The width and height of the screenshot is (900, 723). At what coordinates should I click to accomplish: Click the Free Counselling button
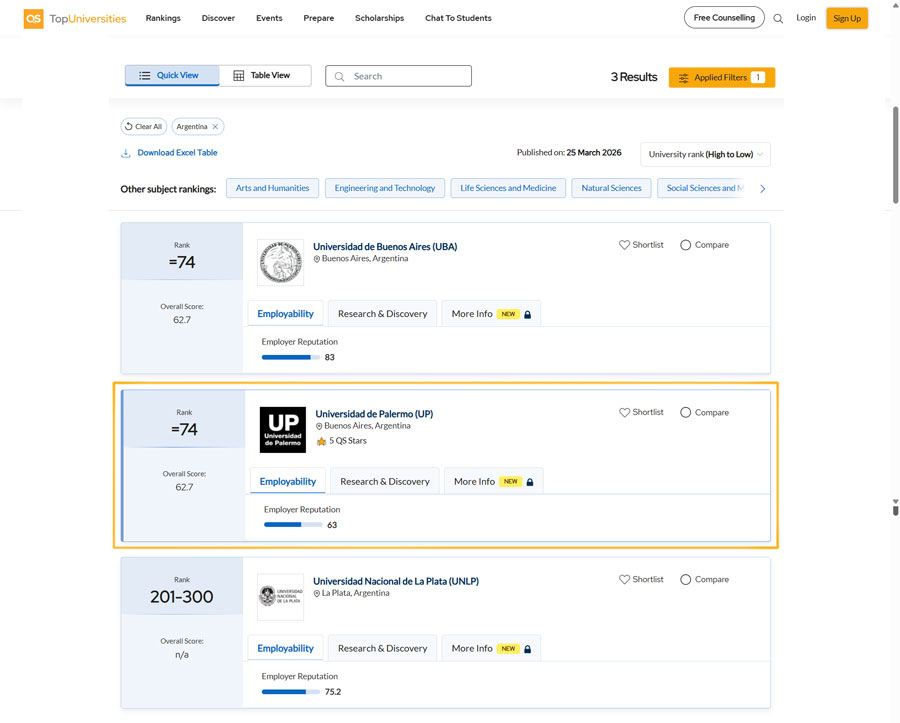724,18
